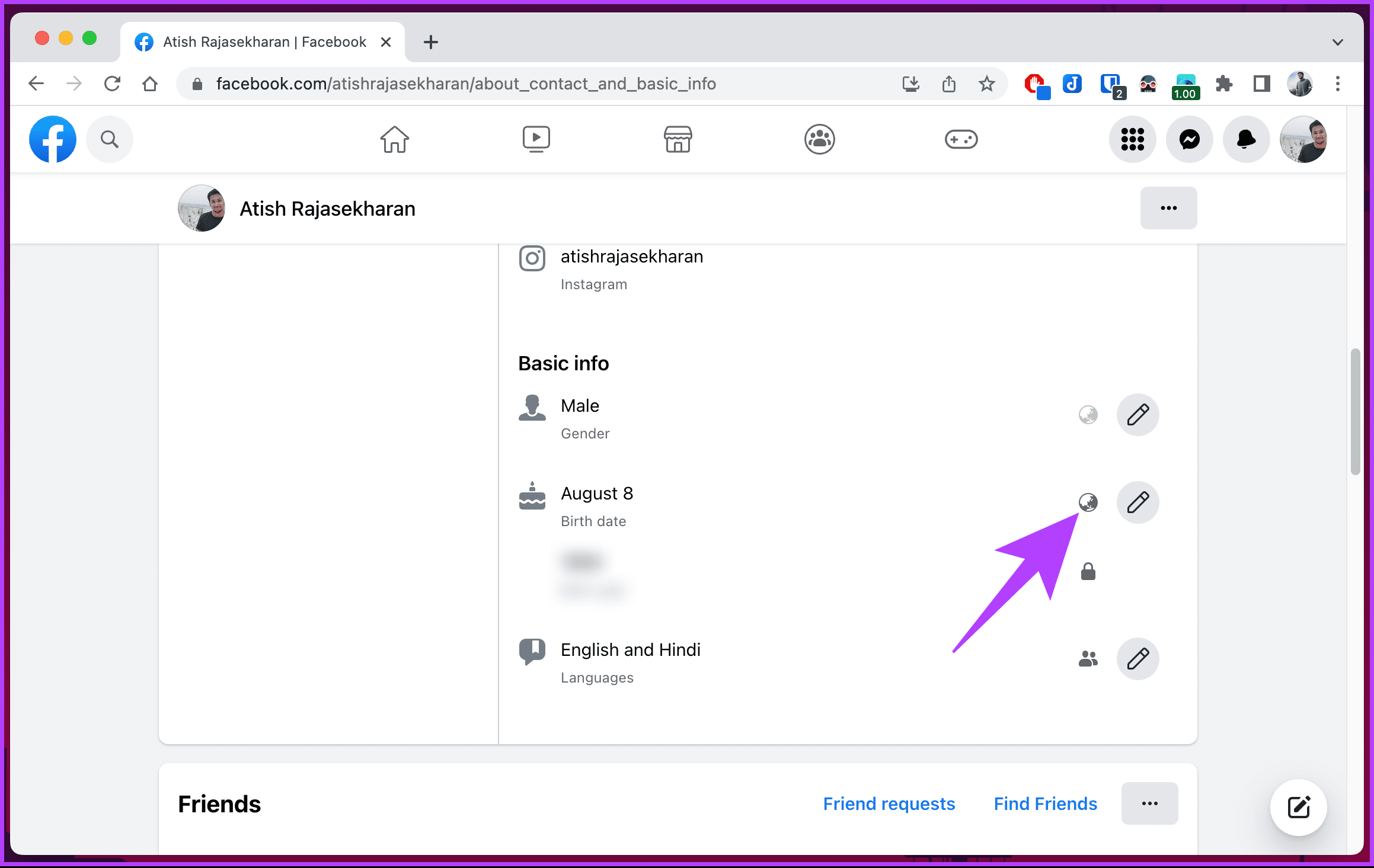The width and height of the screenshot is (1374, 868).
Task: Click the Instagram icon next to atishrajasekharan
Action: click(532, 258)
